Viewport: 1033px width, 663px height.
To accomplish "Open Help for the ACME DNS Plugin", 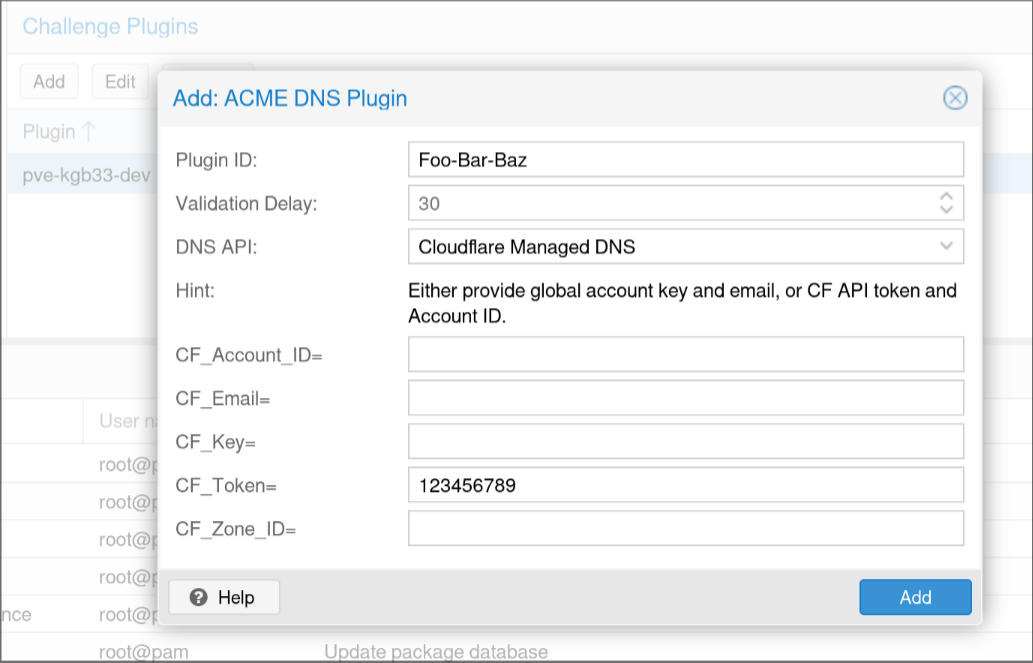I will [222, 597].
